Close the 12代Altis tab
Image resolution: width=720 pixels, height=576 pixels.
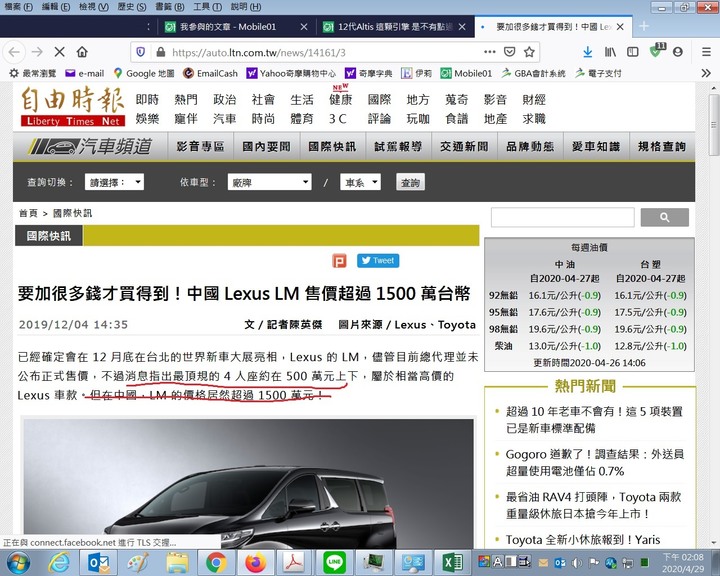point(462,27)
